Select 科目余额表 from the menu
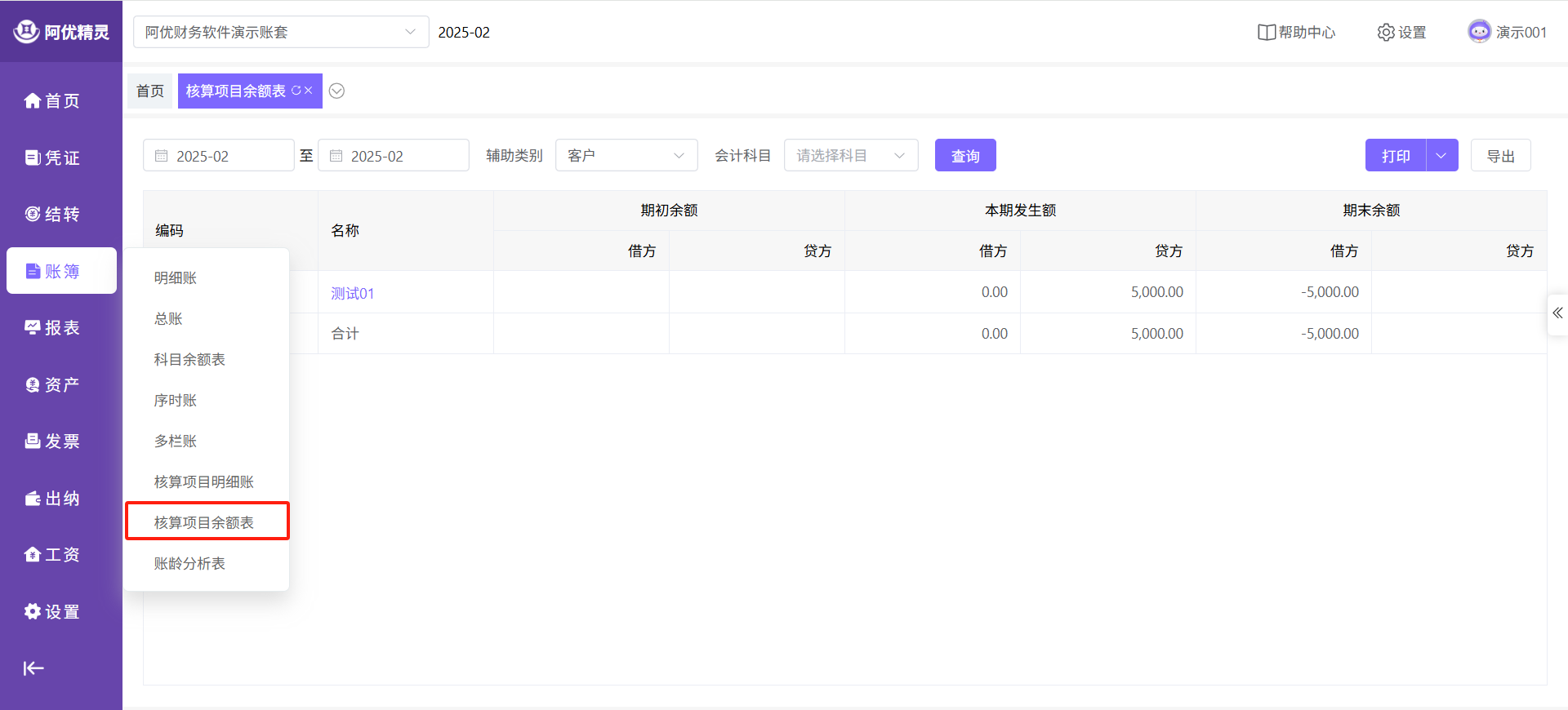The height and width of the screenshot is (710, 1568). (x=189, y=359)
